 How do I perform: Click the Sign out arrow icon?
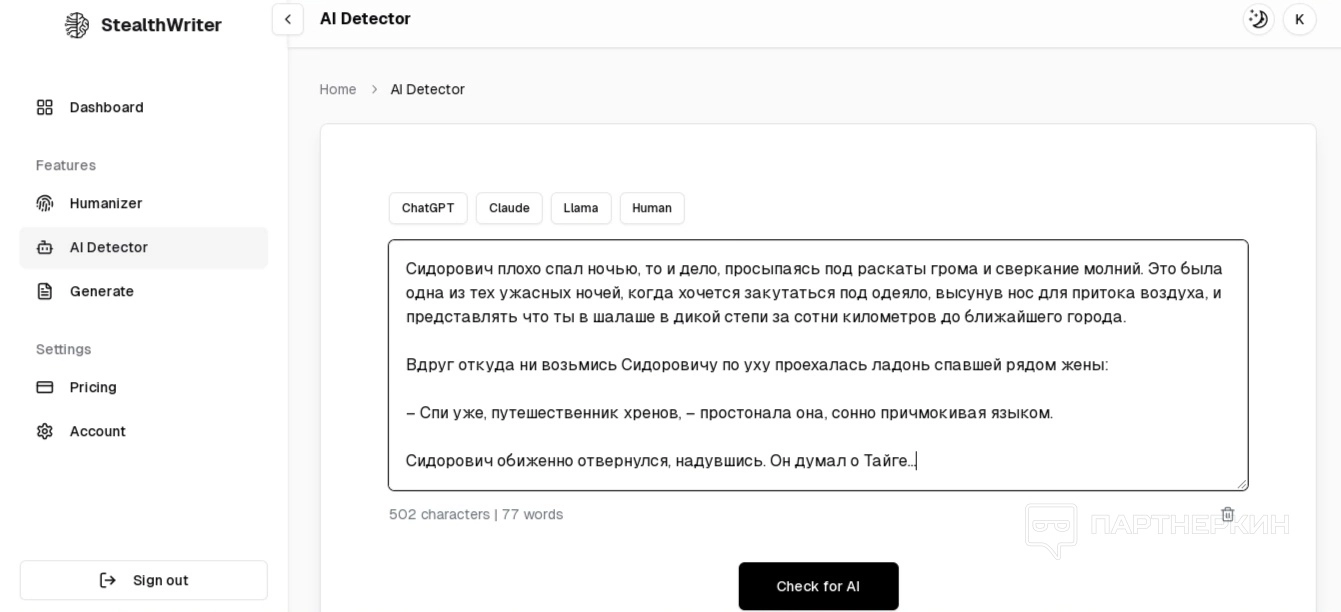[x=108, y=580]
